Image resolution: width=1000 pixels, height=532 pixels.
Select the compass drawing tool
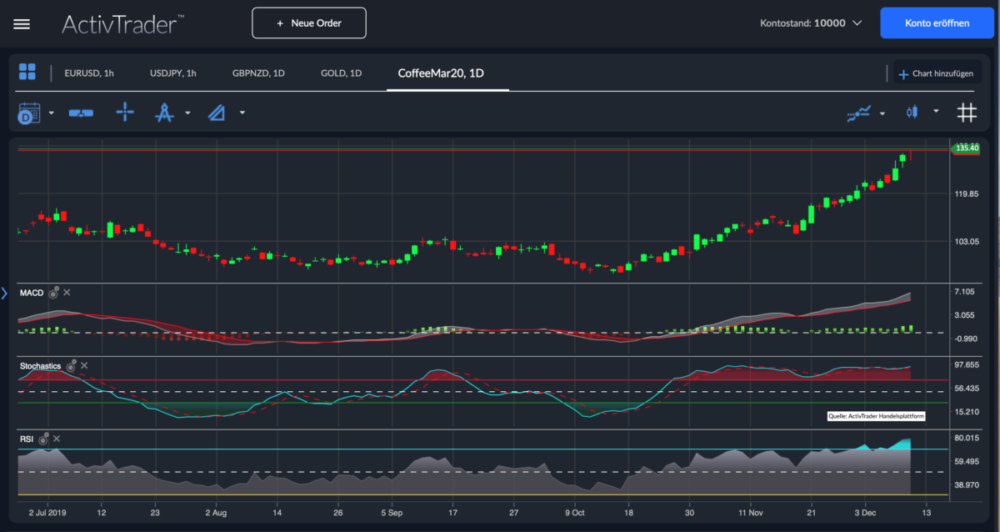pyautogui.click(x=165, y=113)
